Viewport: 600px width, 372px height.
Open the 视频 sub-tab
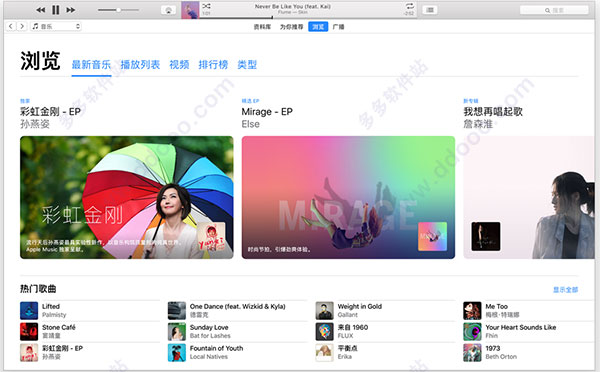click(x=179, y=65)
